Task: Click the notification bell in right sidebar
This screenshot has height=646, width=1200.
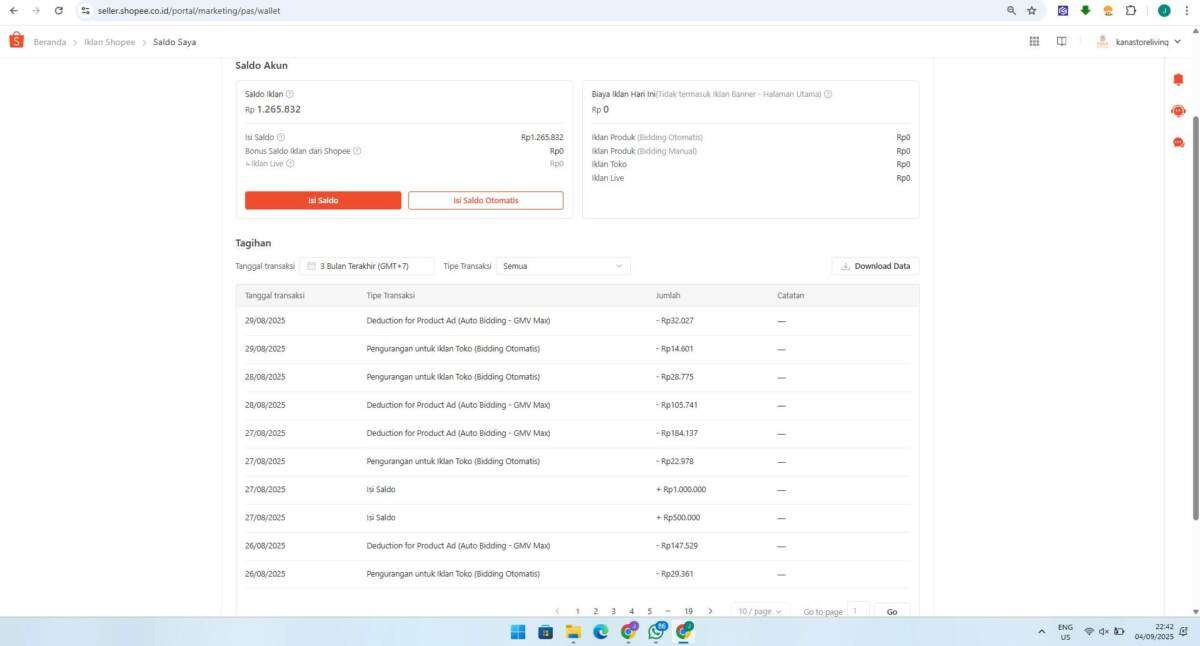Action: coord(1178,79)
